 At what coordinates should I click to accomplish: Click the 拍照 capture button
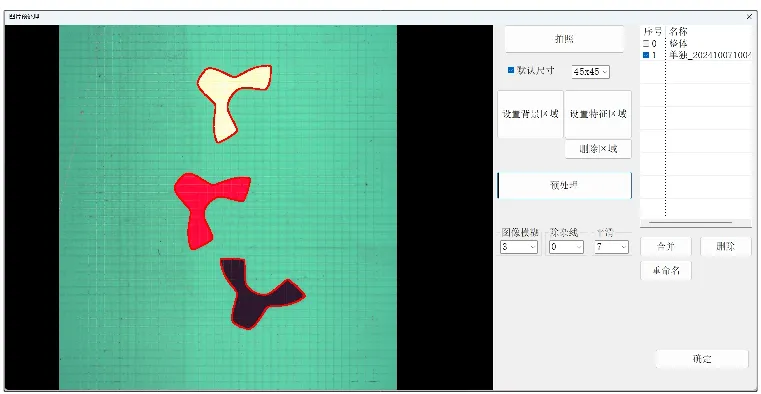(564, 39)
